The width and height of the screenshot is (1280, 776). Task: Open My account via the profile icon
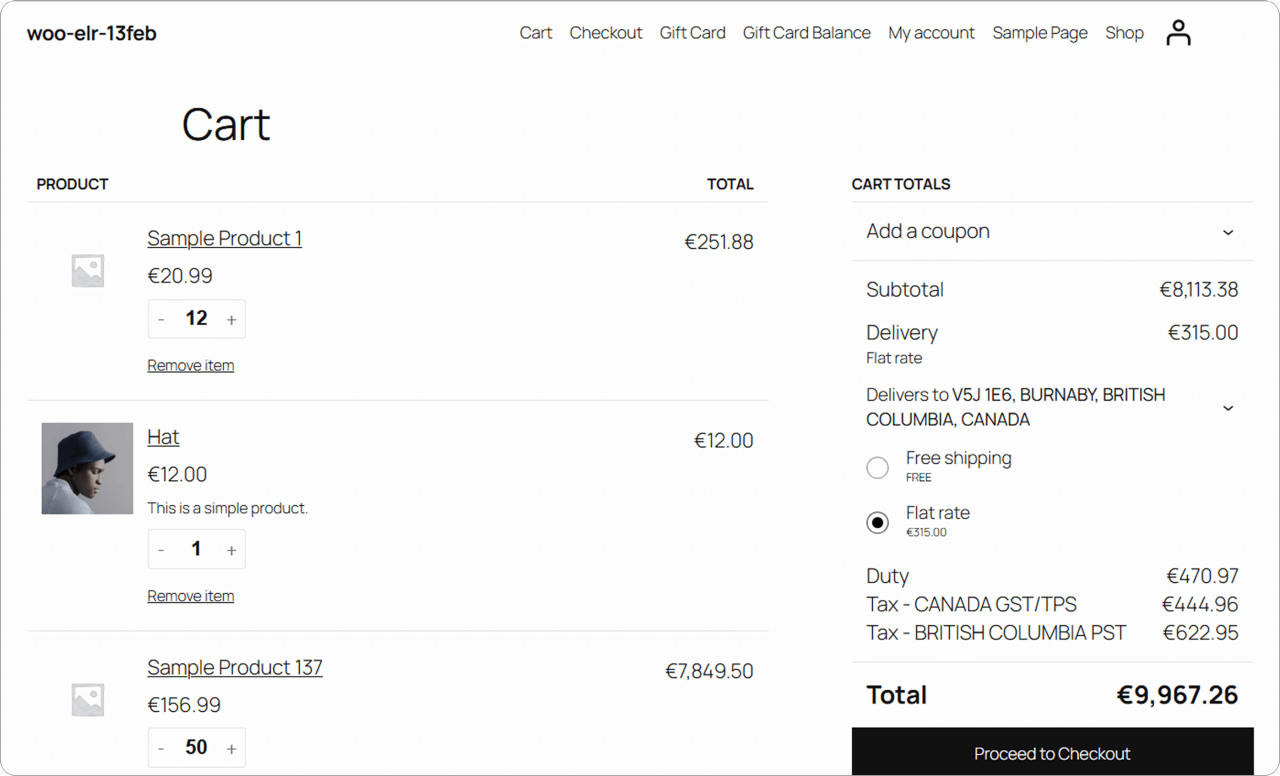(1178, 31)
